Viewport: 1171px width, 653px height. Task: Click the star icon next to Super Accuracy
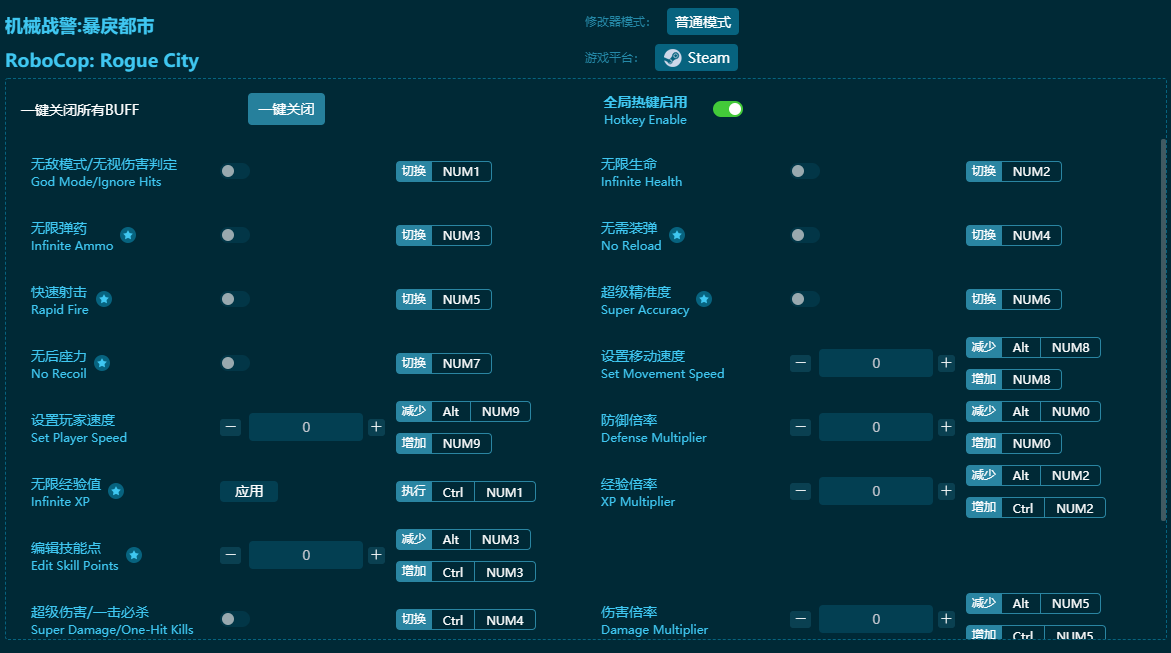[704, 299]
